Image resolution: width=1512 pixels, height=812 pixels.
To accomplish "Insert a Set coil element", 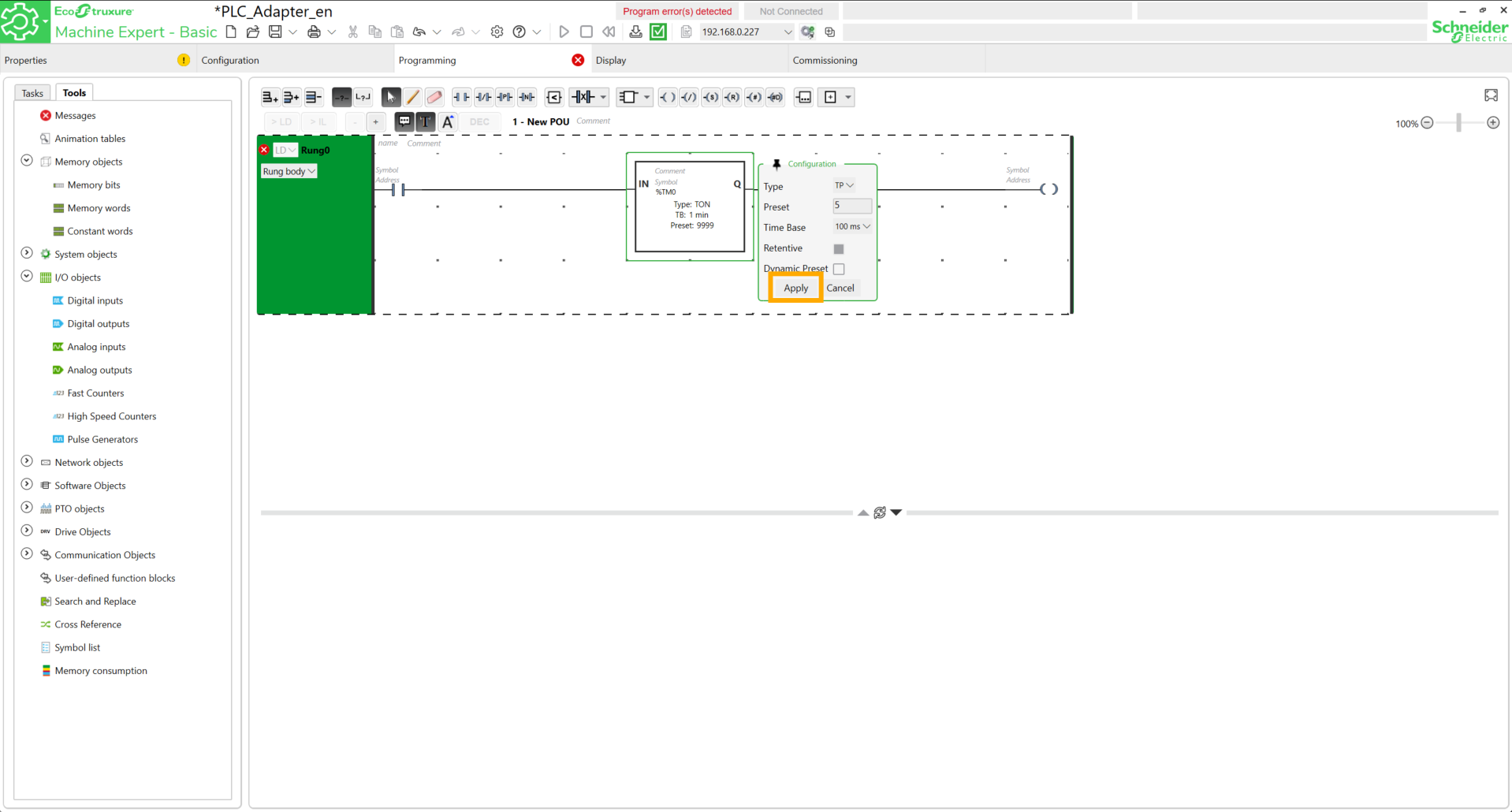I will tap(710, 97).
